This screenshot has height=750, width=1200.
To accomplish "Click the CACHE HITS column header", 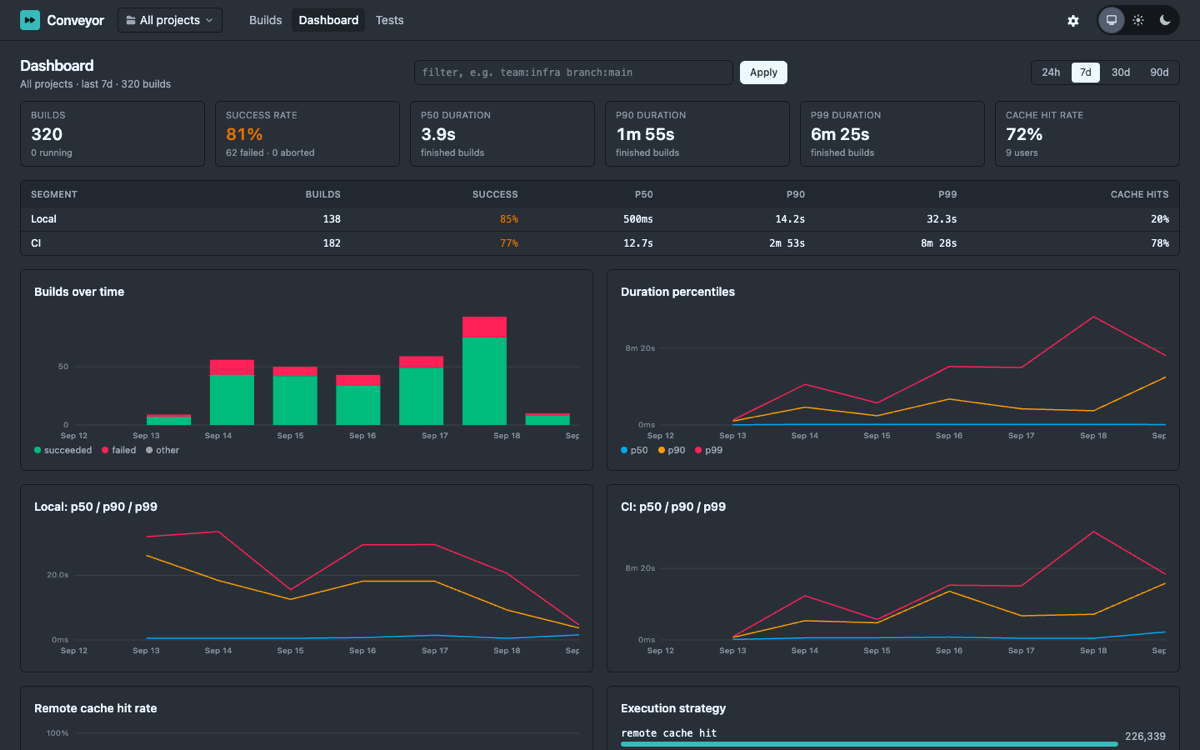I will (x=1139, y=194).
